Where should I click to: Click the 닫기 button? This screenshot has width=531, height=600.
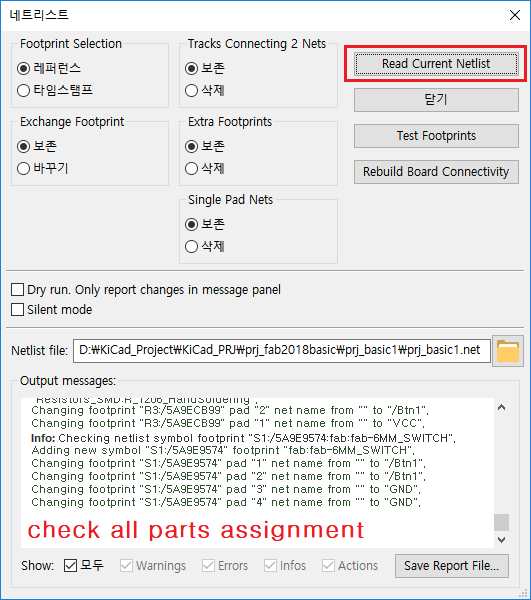click(436, 100)
